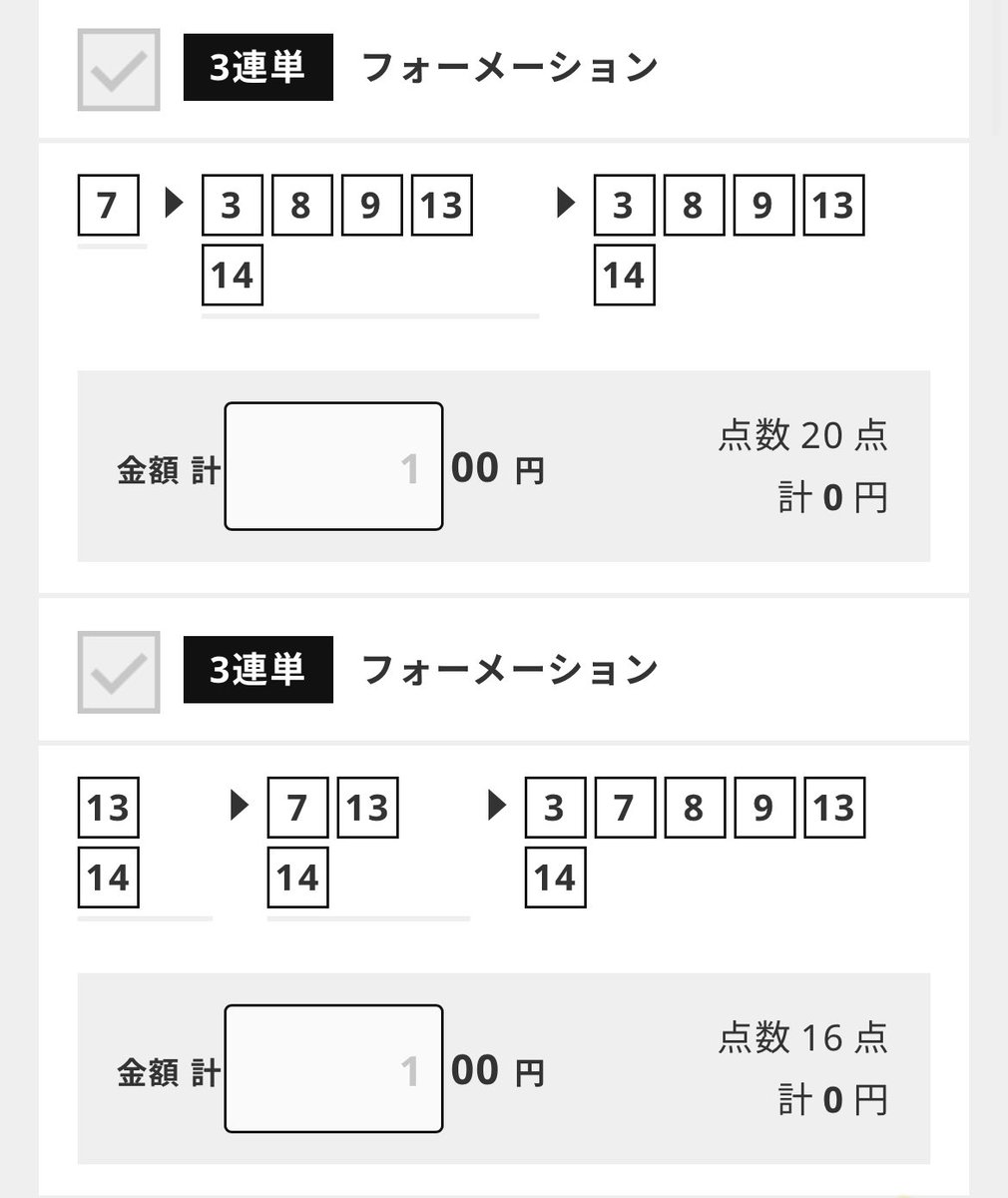Tick the checkbox of the bottom 3連単 bet
Screen dimensions: 1008x1198
point(119,672)
